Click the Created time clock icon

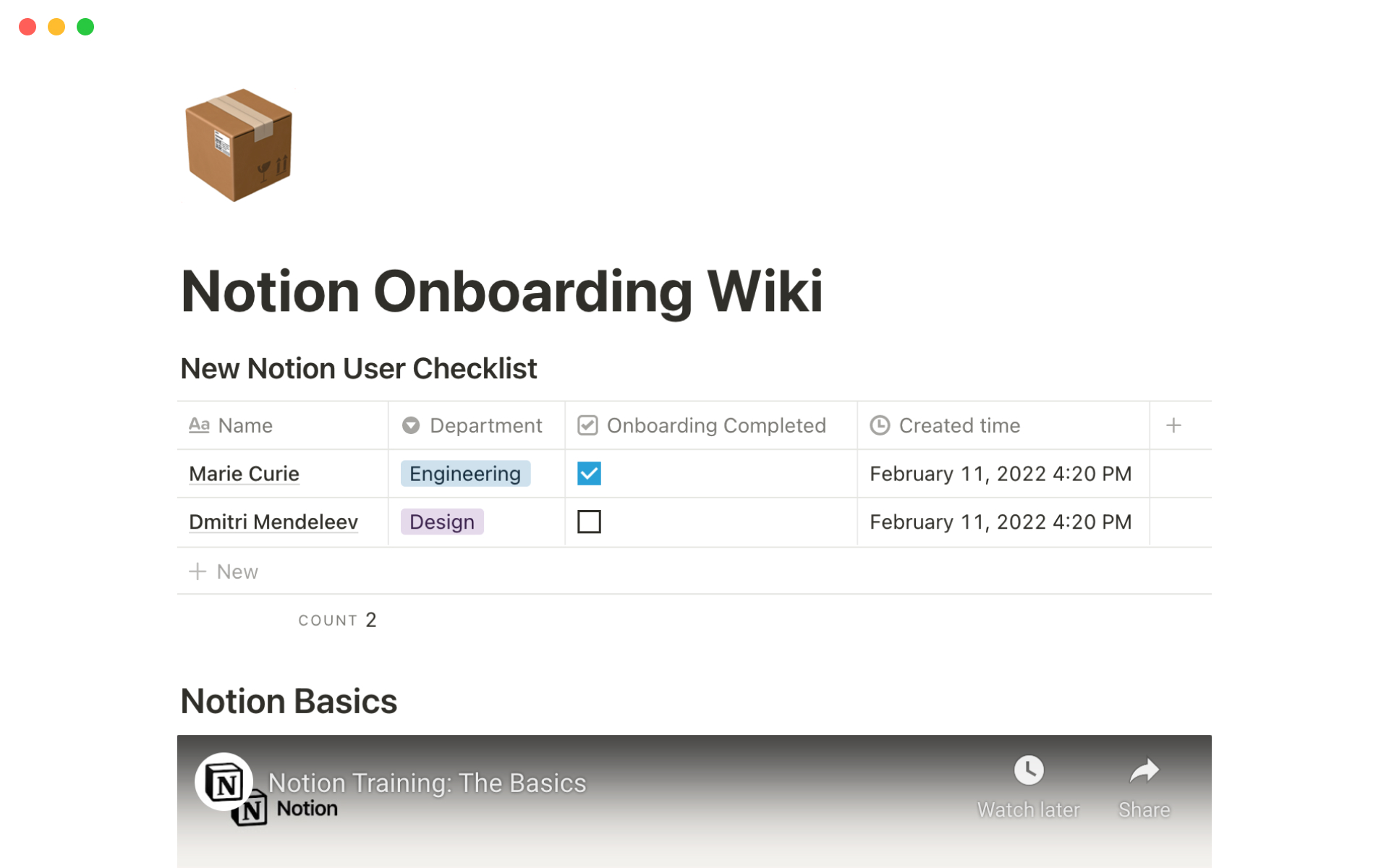[880, 425]
